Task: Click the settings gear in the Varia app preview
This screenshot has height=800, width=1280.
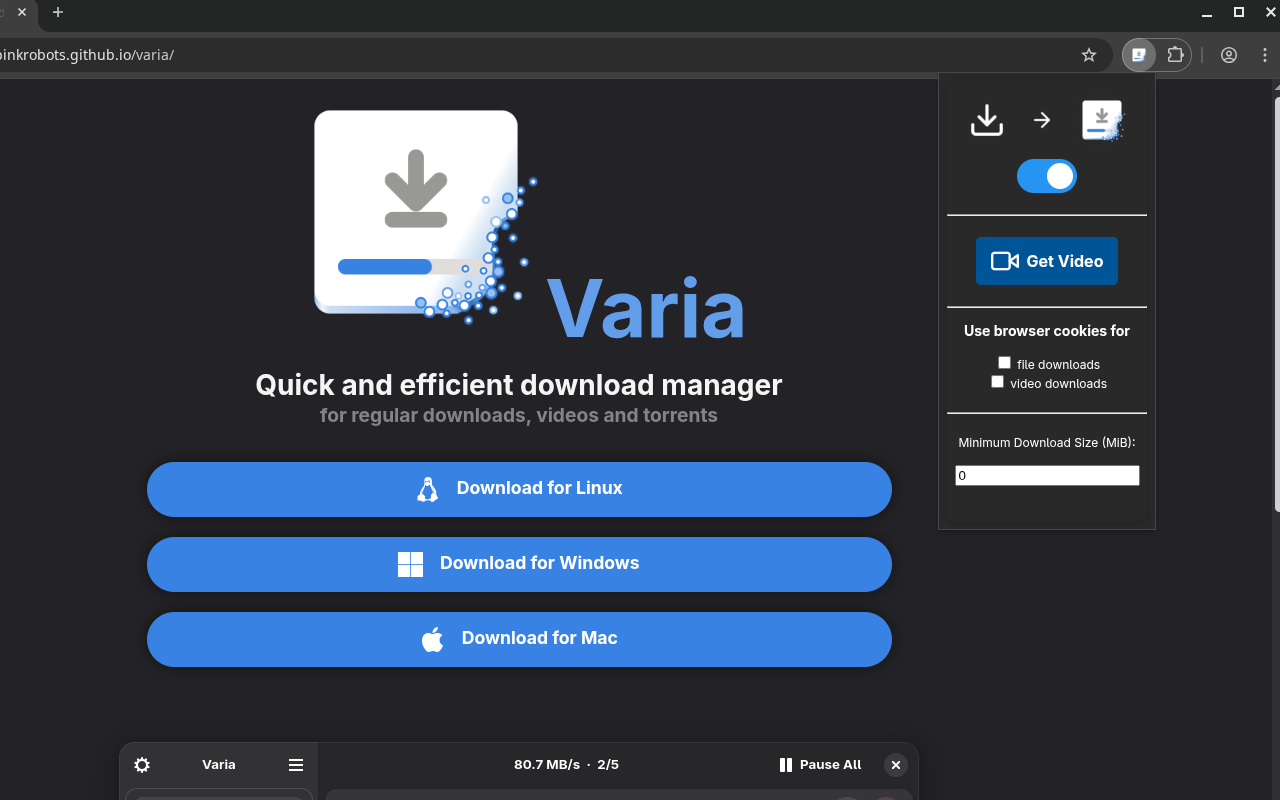Action: pyautogui.click(x=142, y=765)
